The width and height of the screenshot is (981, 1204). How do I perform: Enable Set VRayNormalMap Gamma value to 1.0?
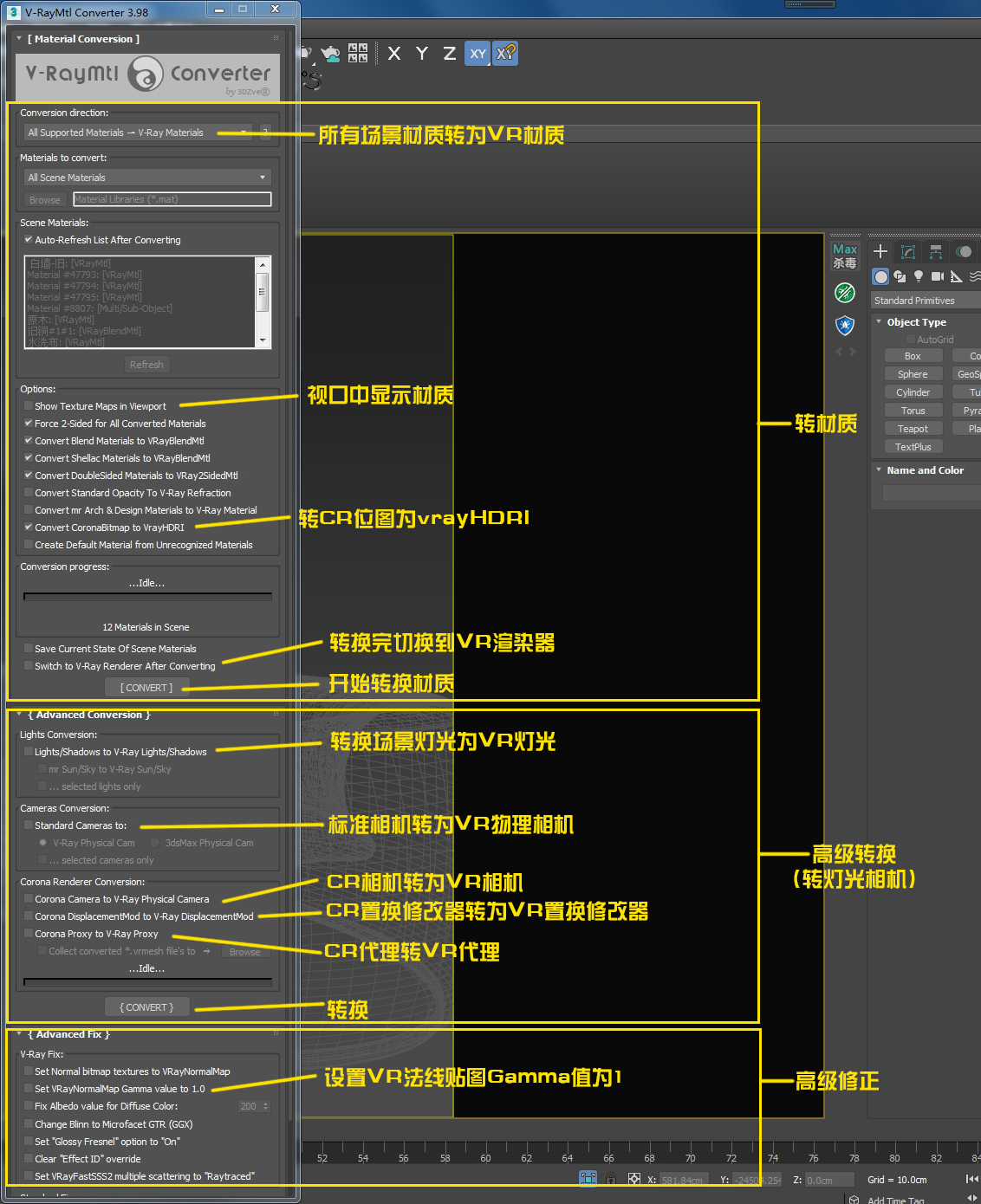click(29, 1089)
